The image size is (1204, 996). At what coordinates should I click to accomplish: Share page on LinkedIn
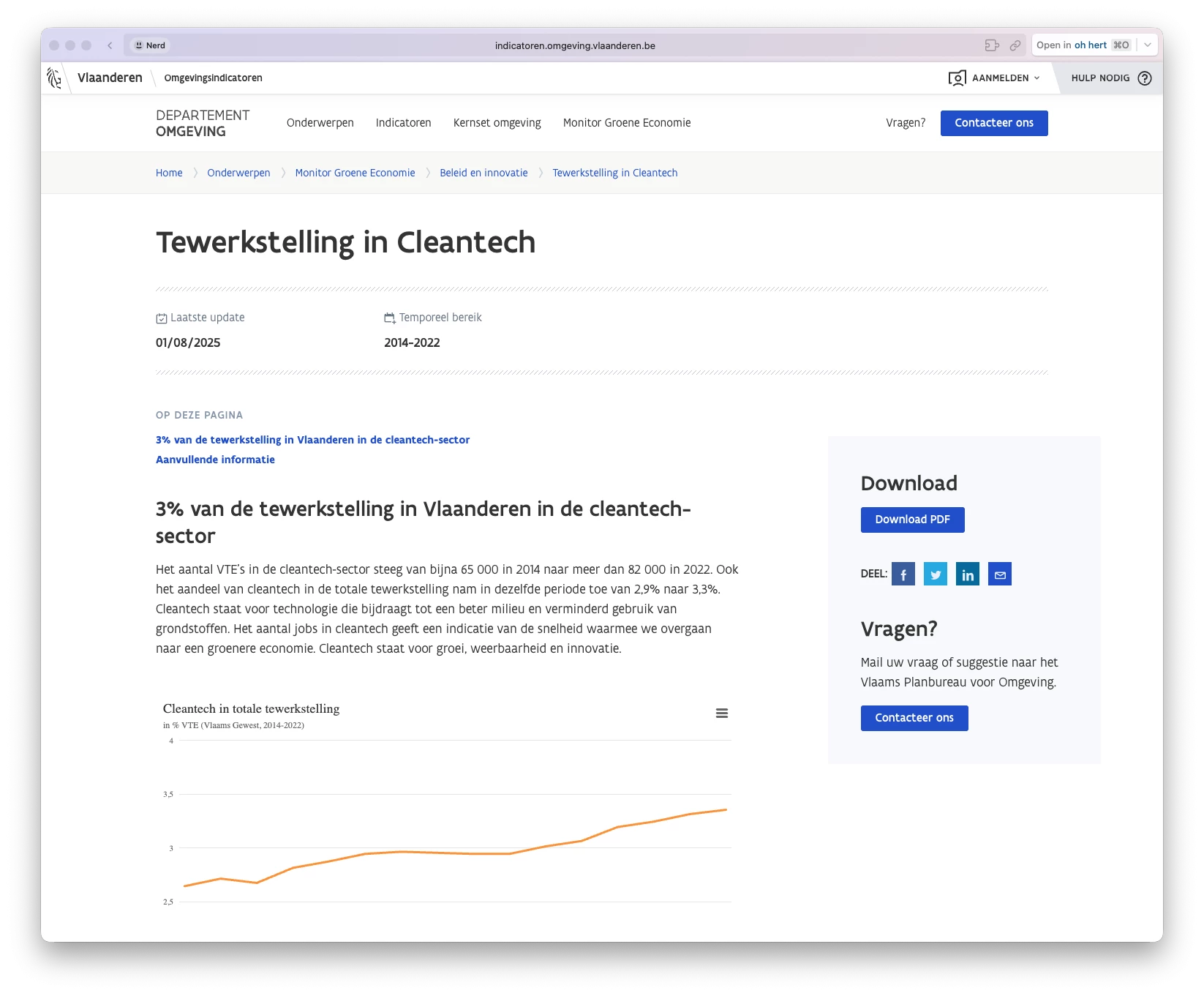coord(968,574)
